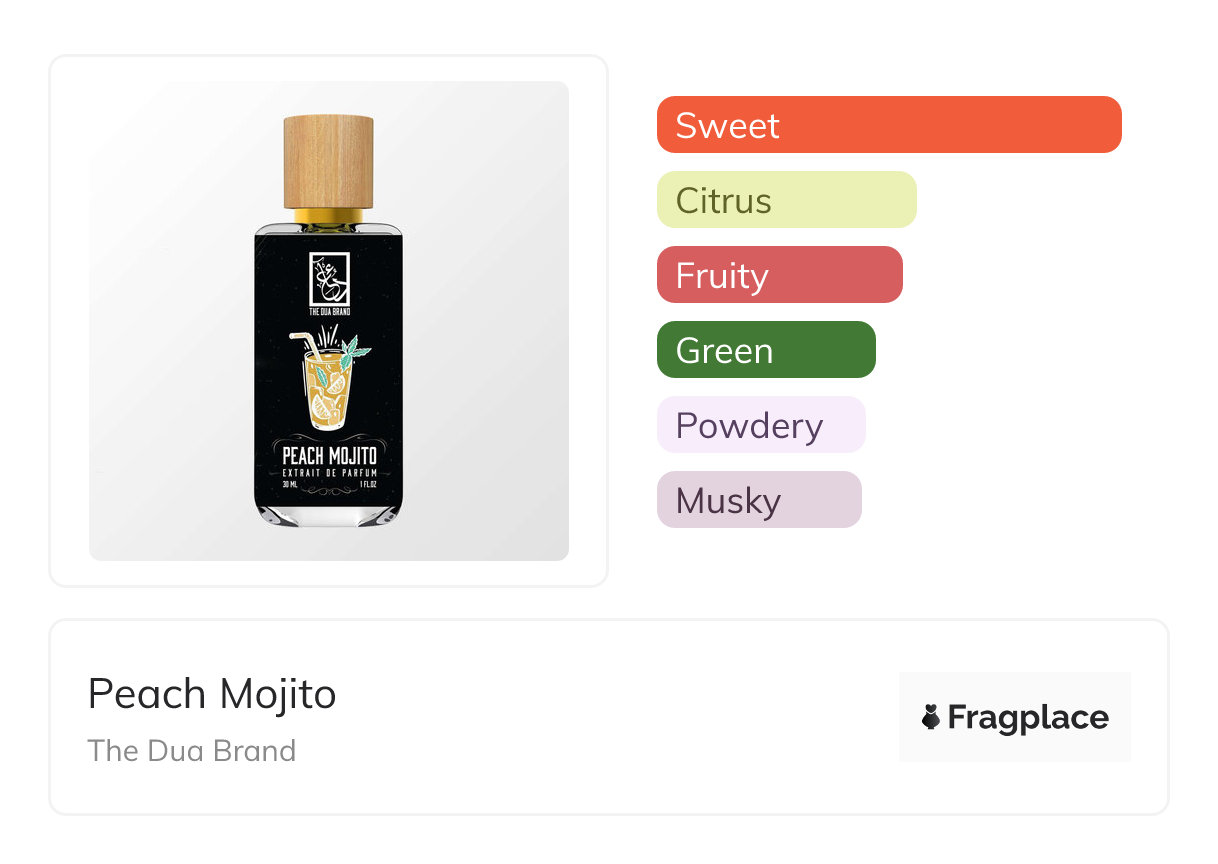Select the Sweet accord bar

coord(888,125)
